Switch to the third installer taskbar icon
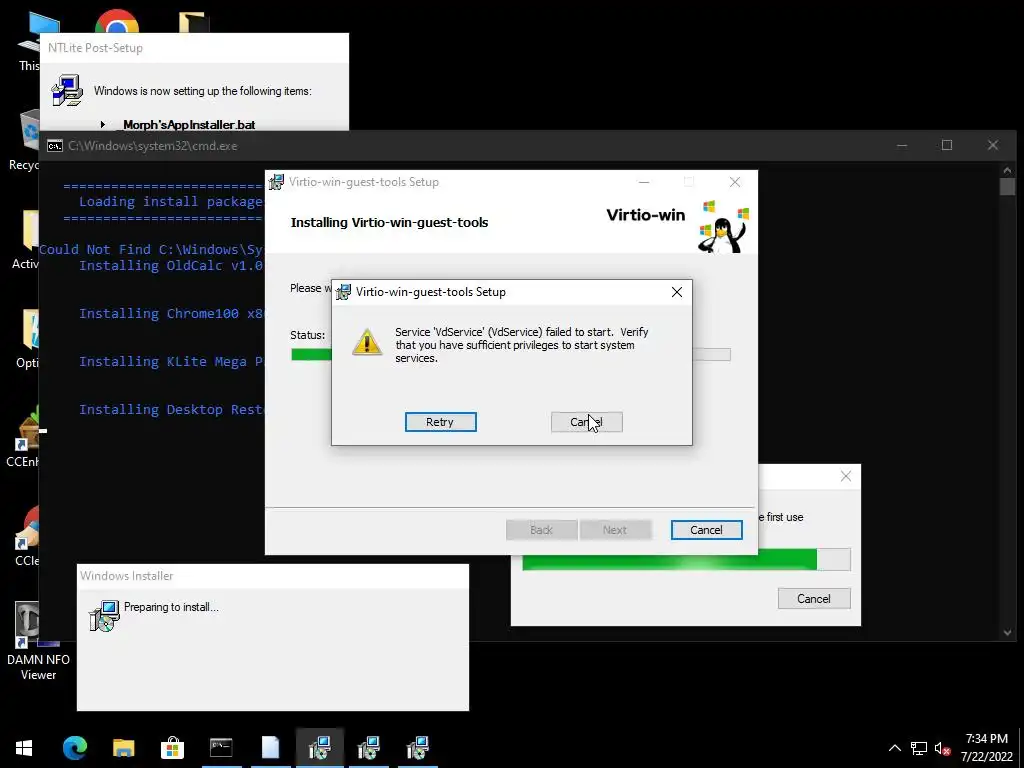 (417, 748)
